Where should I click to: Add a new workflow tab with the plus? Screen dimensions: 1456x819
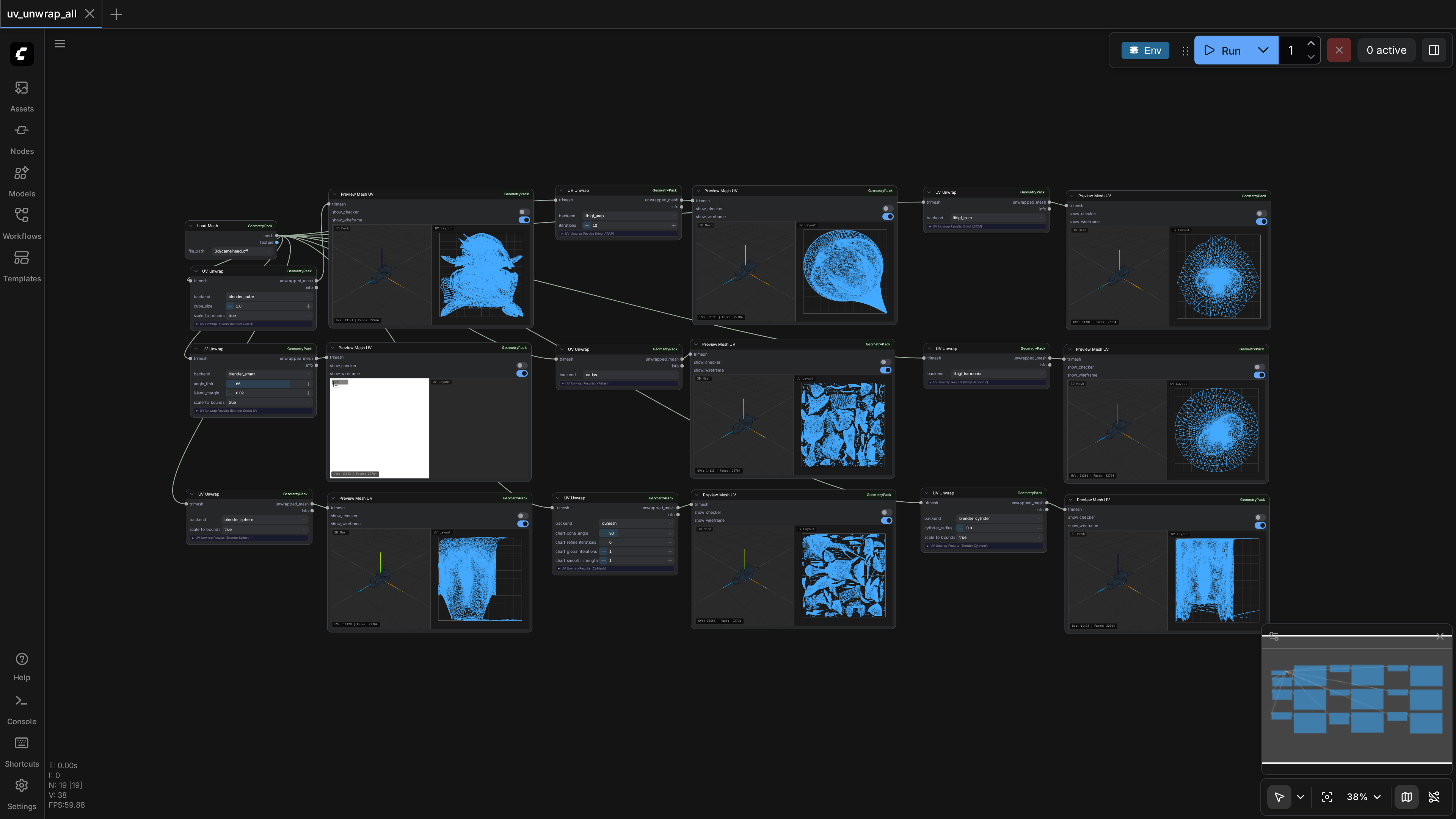pos(116,14)
